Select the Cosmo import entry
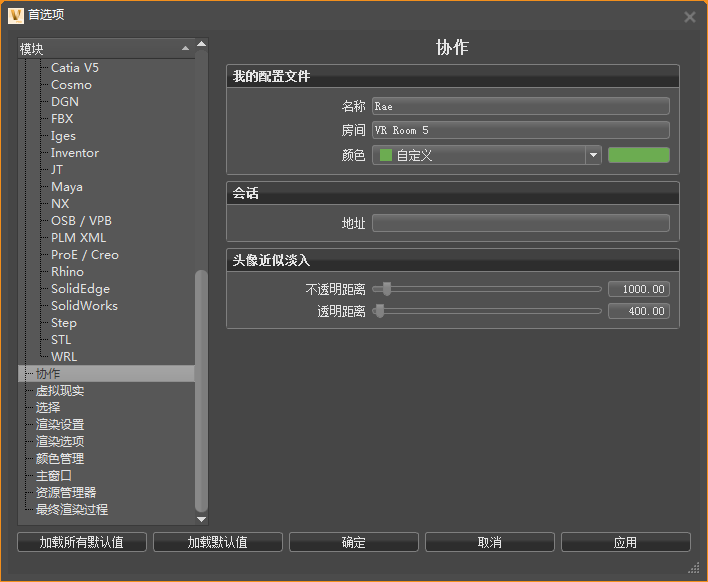This screenshot has height=582, width=708. [x=71, y=85]
